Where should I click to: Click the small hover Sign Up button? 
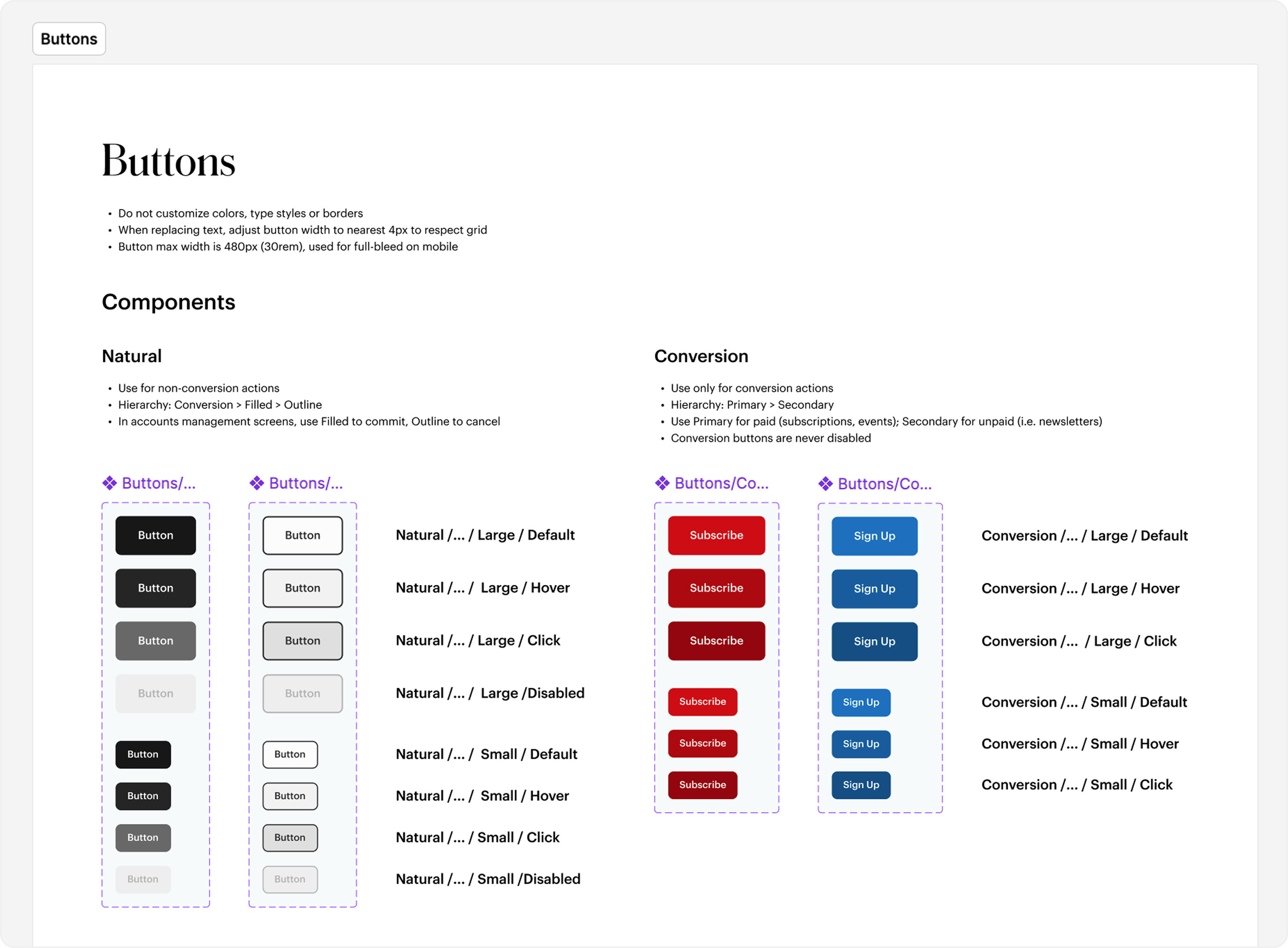[x=861, y=744]
